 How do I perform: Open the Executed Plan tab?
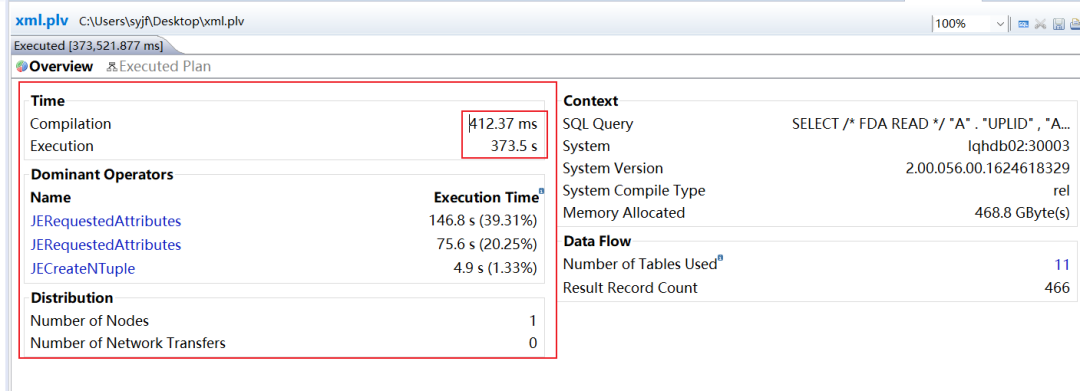tap(158, 67)
